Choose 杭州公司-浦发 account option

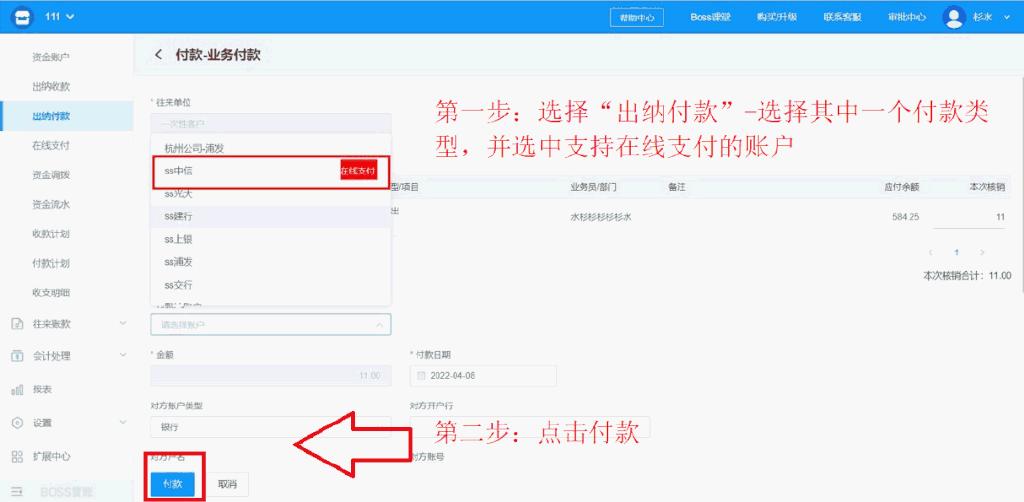(x=271, y=148)
